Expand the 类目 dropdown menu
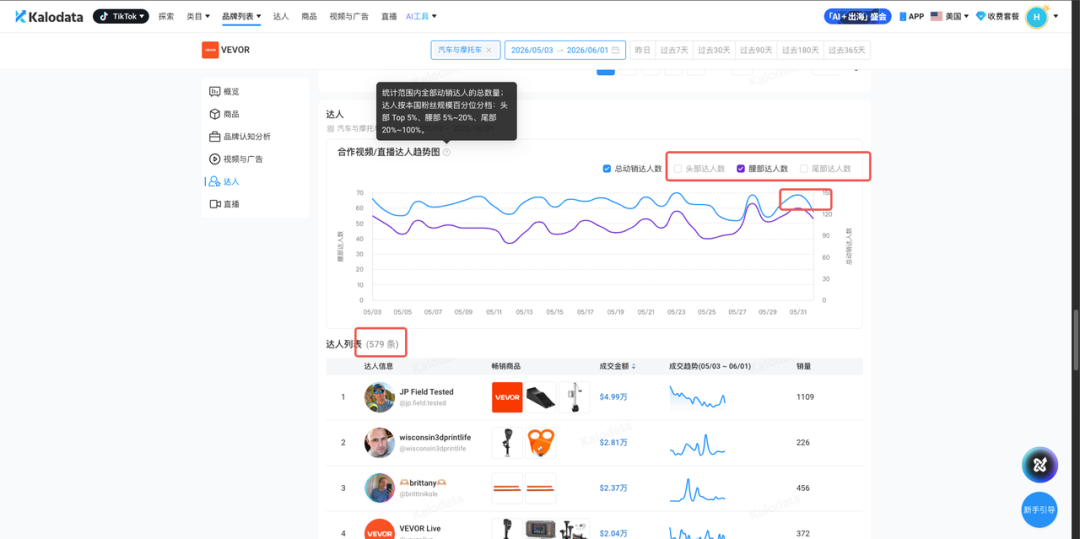The width and height of the screenshot is (1080, 539). click(x=198, y=16)
